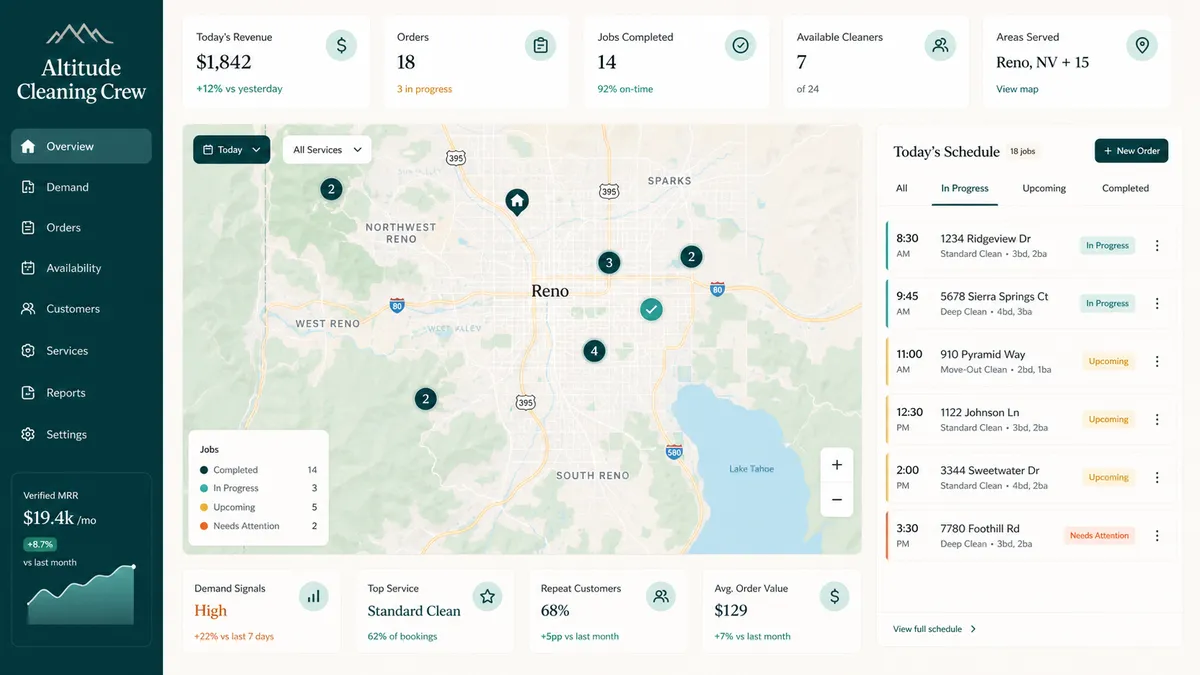Open Availability in the sidebar

[81, 268]
